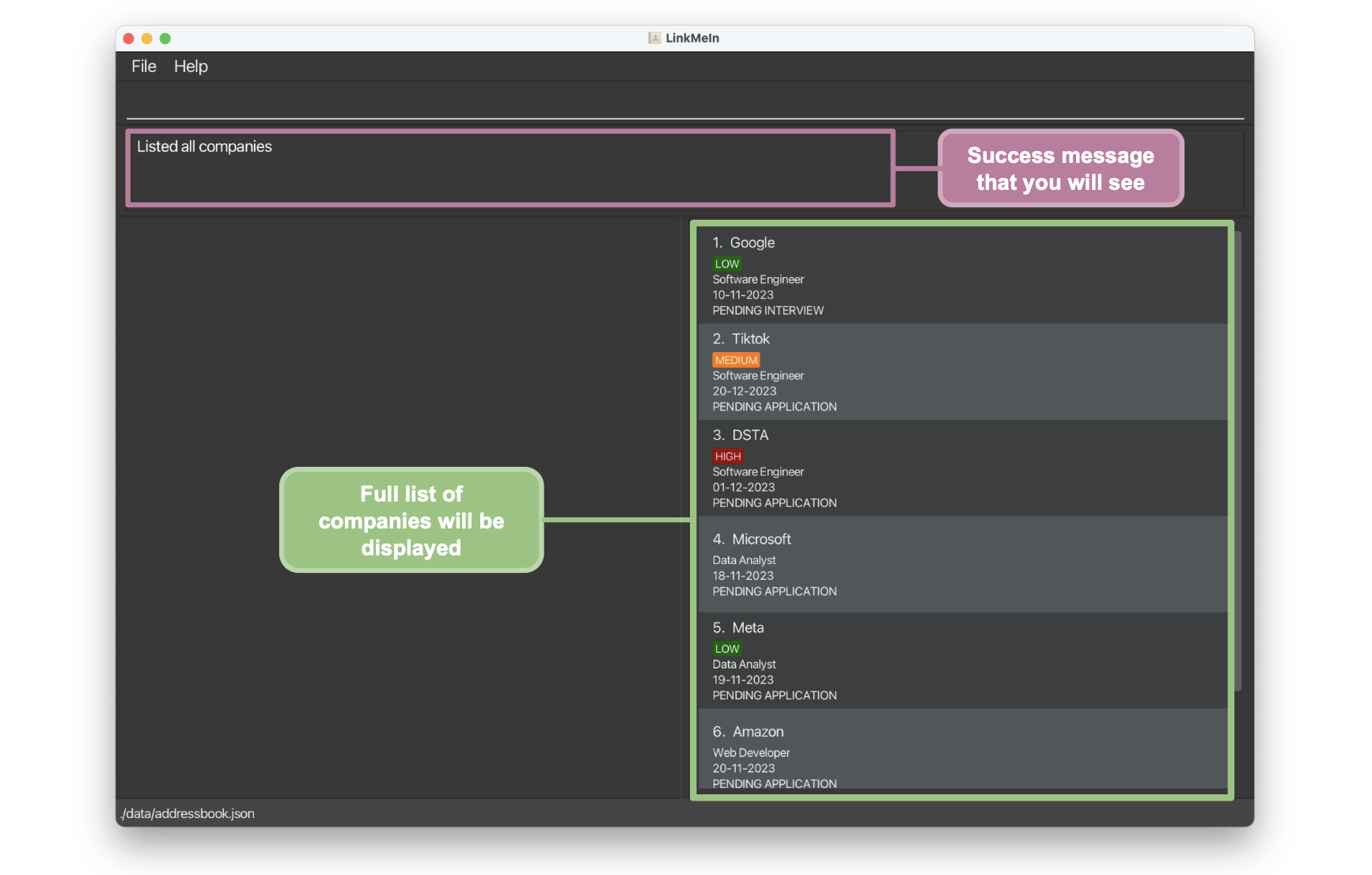Click Microsoft's deadline 18-11-2023

[743, 576]
